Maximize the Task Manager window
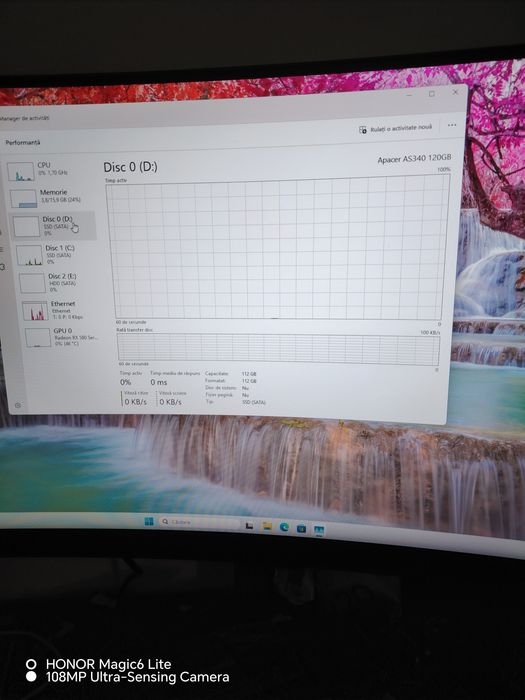Screen dimensions: 525x700 (432, 94)
